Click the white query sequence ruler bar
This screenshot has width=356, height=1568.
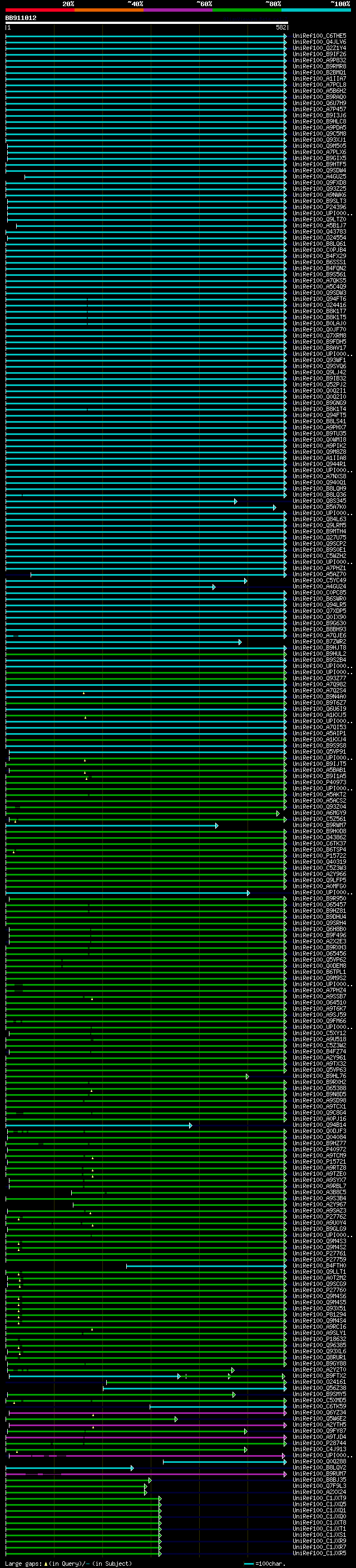146,23
